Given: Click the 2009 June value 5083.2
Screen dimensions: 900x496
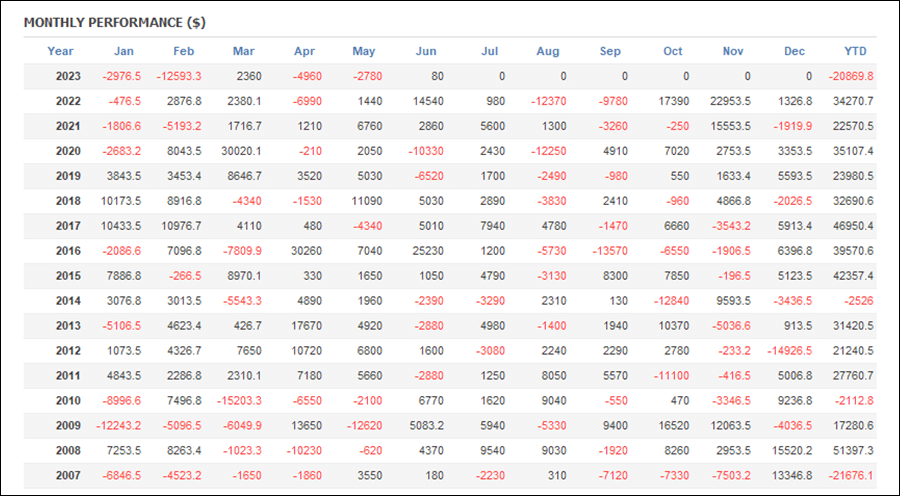Looking at the screenshot, I should click(426, 426).
